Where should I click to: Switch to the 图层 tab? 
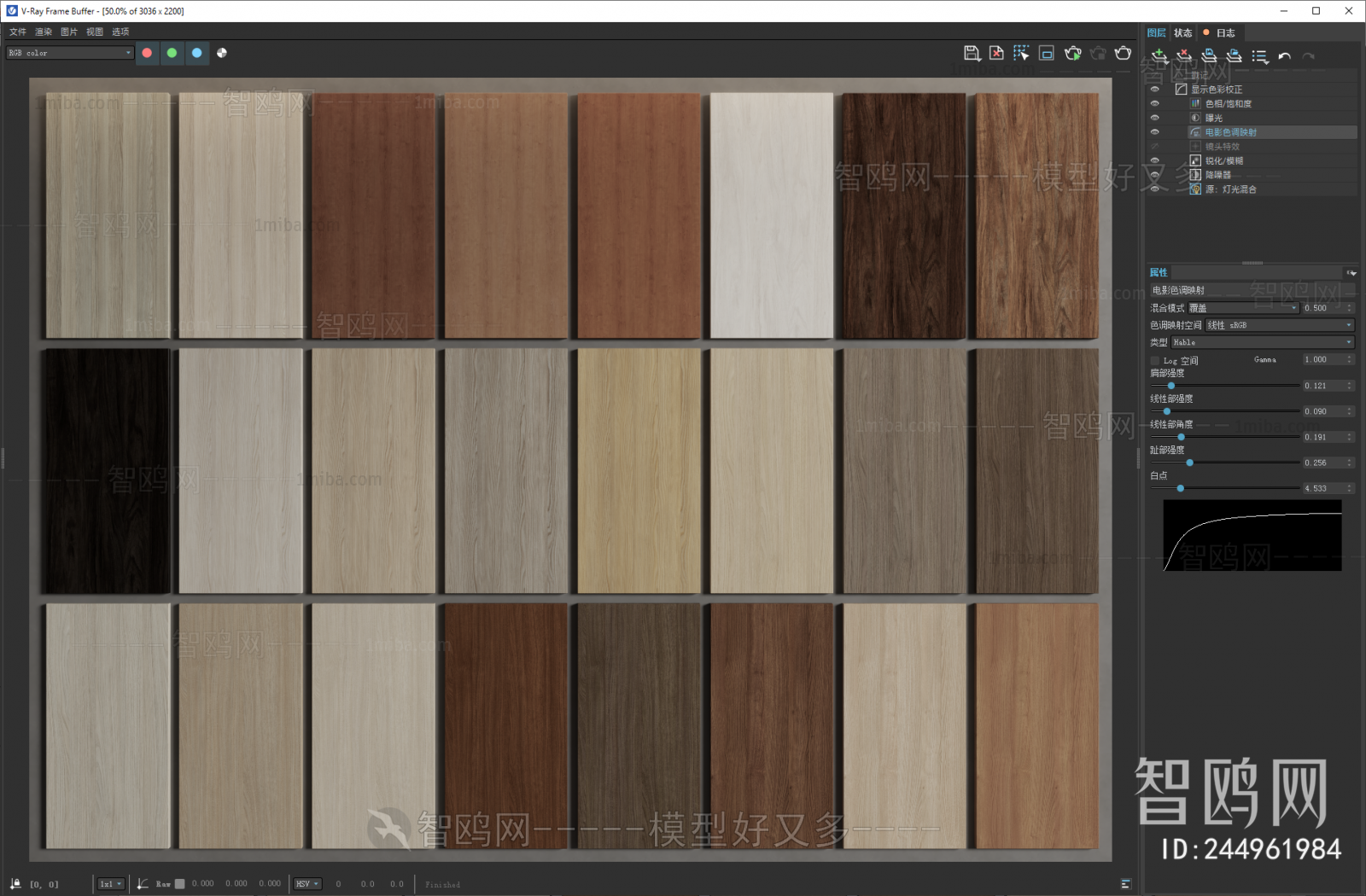pos(1157,32)
